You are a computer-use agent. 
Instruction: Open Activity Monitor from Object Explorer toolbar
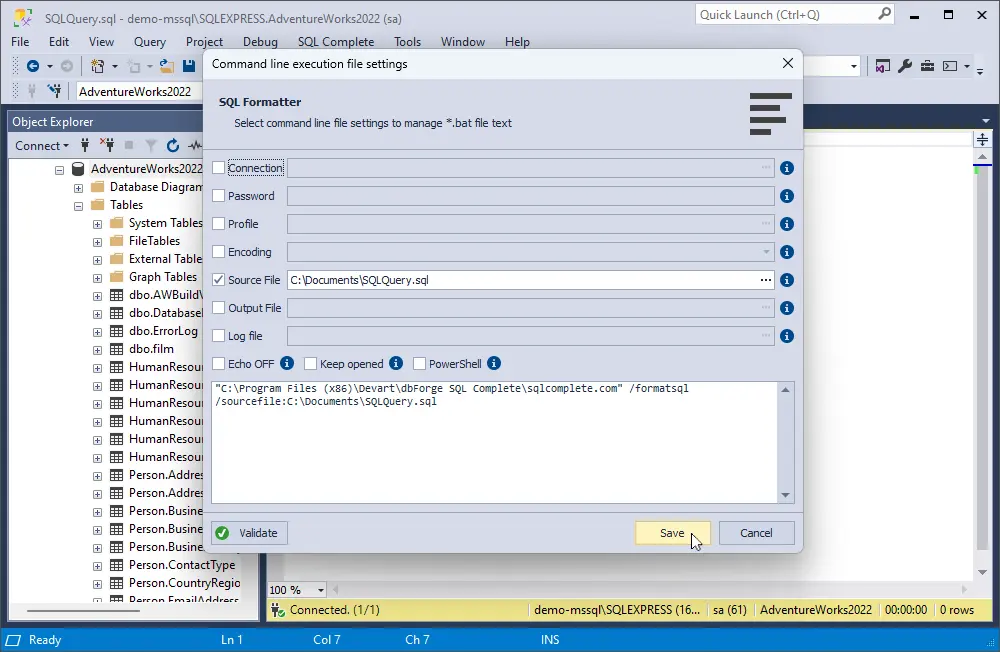coord(195,145)
